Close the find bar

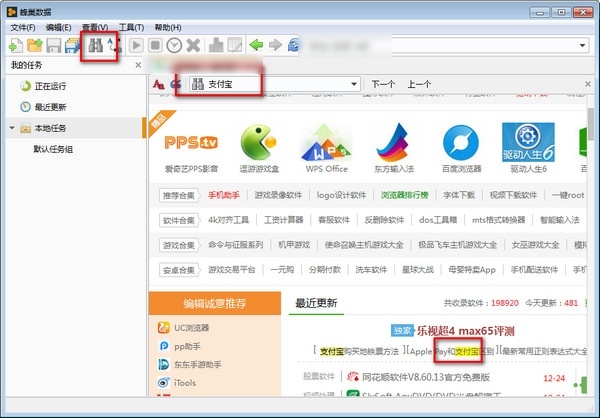[588, 84]
